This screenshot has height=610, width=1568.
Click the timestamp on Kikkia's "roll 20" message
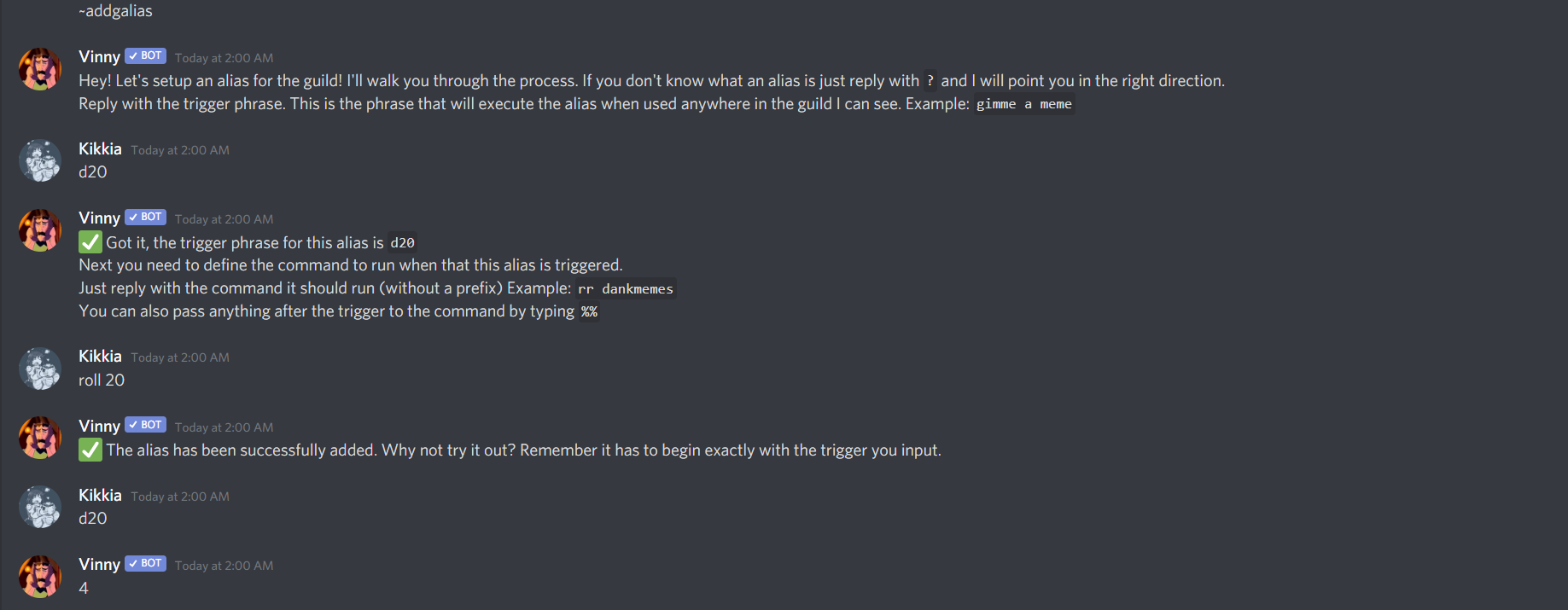(180, 357)
